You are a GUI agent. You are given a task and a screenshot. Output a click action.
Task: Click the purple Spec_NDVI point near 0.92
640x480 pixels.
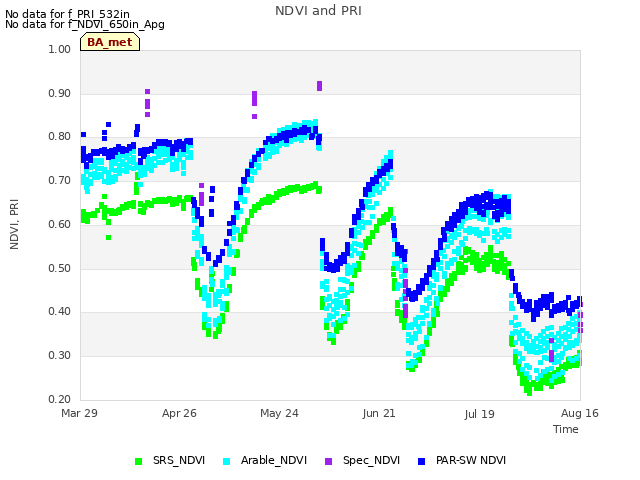pos(320,86)
